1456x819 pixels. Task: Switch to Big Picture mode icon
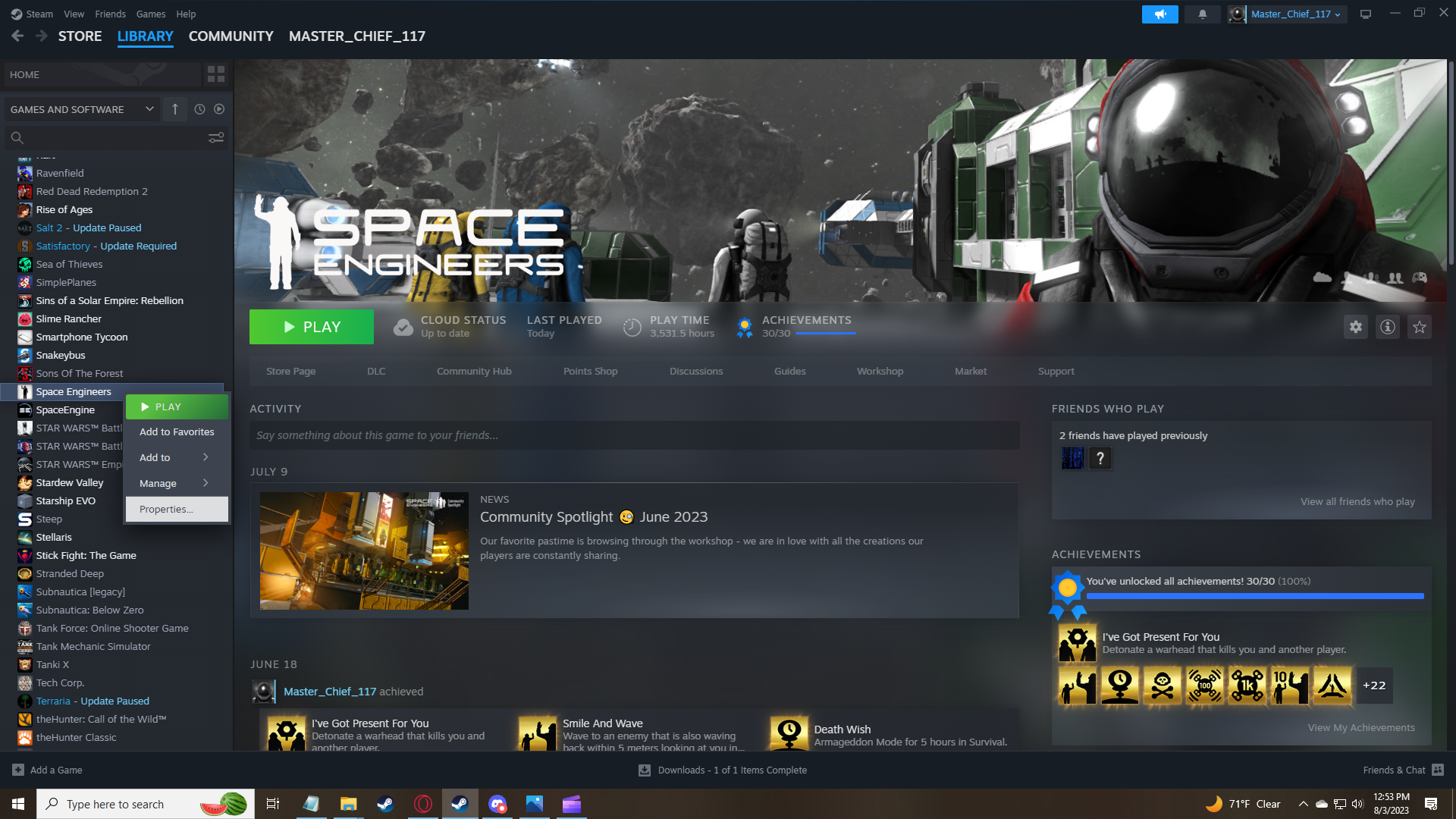1366,14
